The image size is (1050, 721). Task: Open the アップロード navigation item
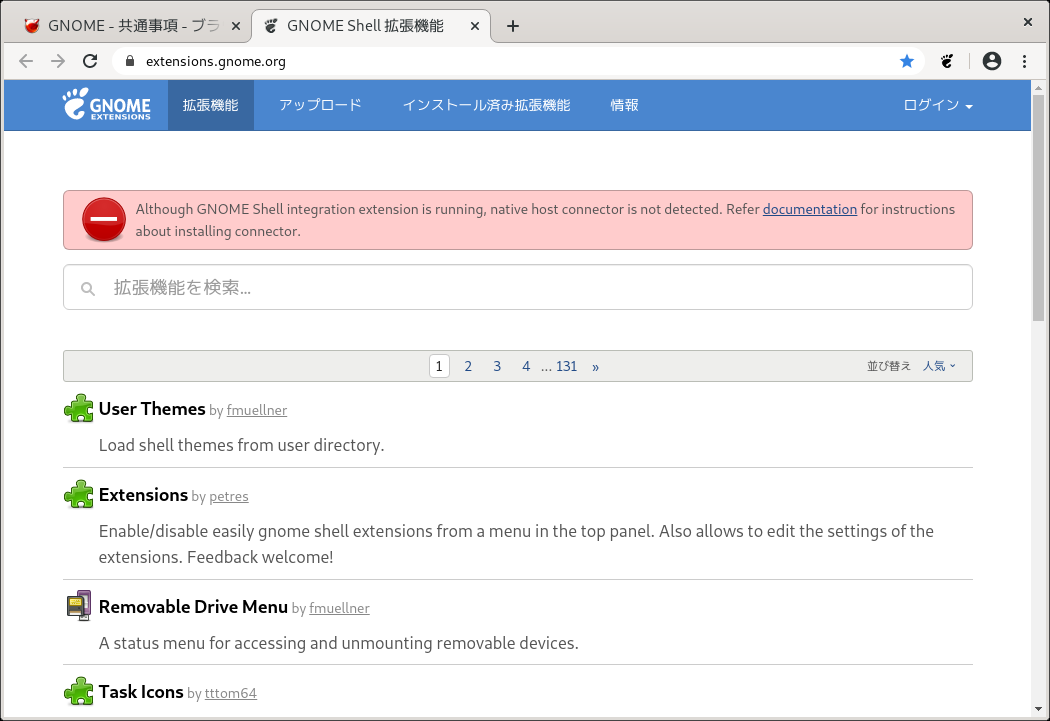tap(320, 105)
